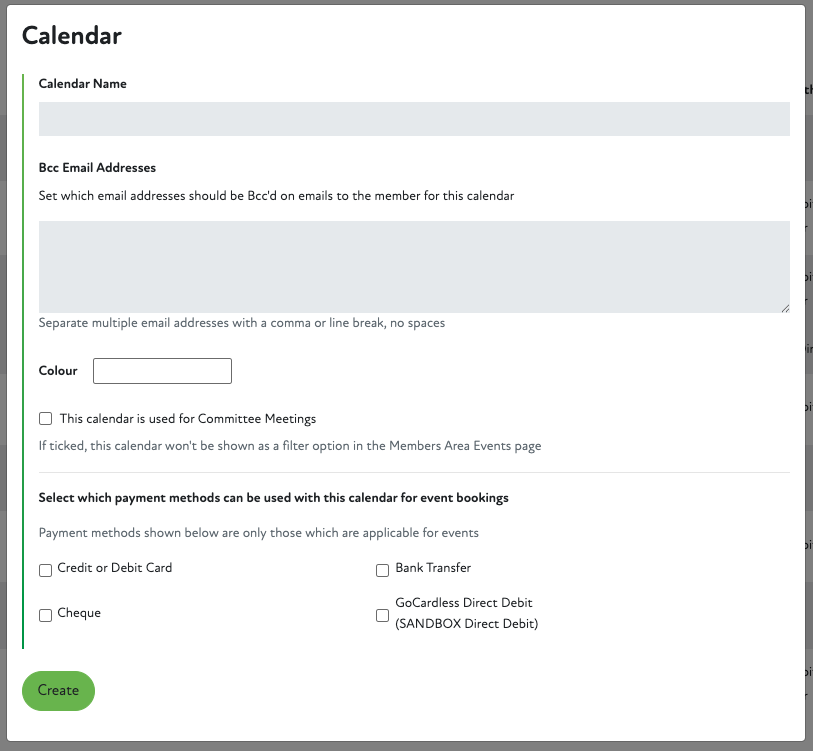
Task: Tick the Committee Meetings checkbox
Action: coord(45,419)
